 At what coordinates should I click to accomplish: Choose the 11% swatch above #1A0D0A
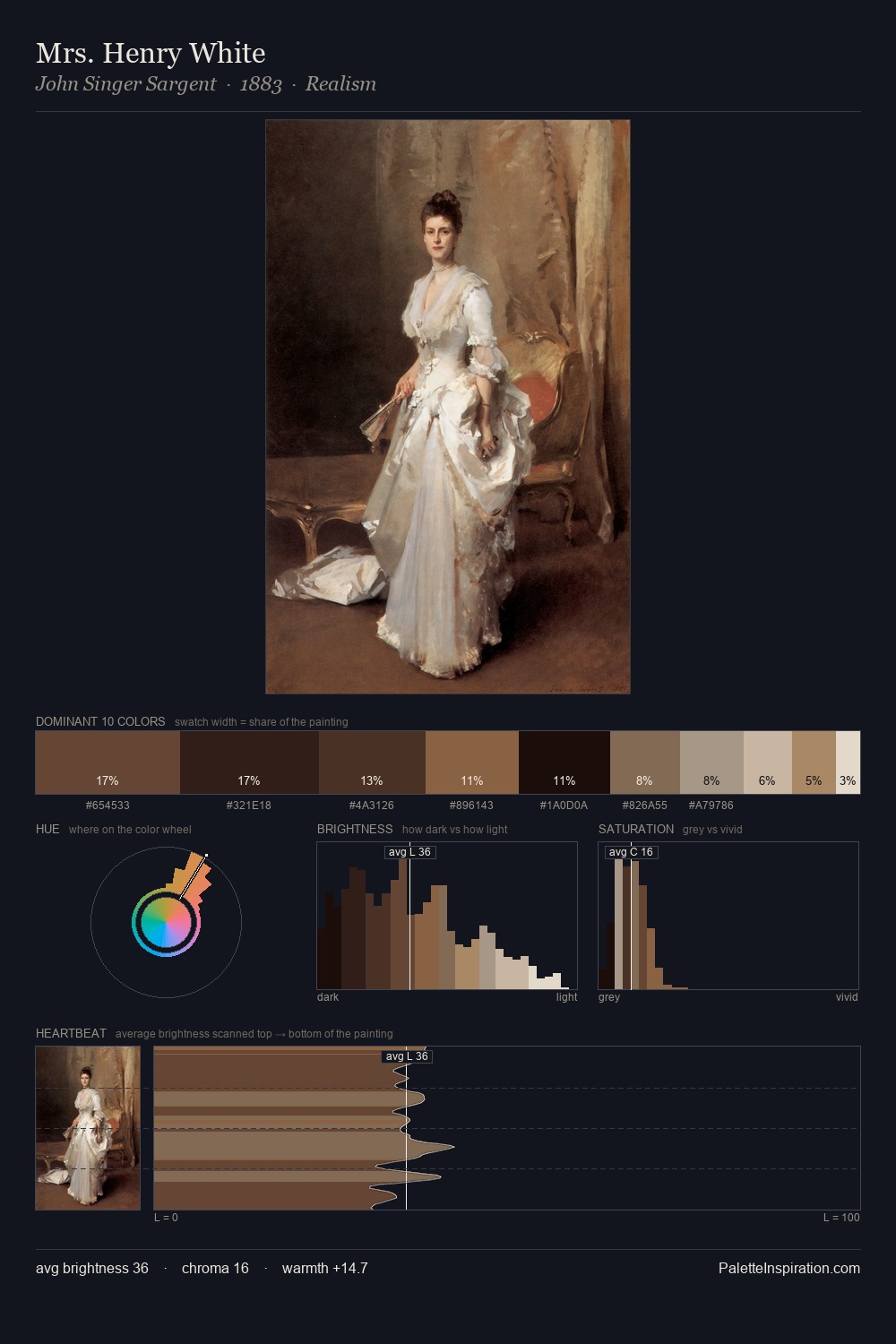tap(564, 762)
